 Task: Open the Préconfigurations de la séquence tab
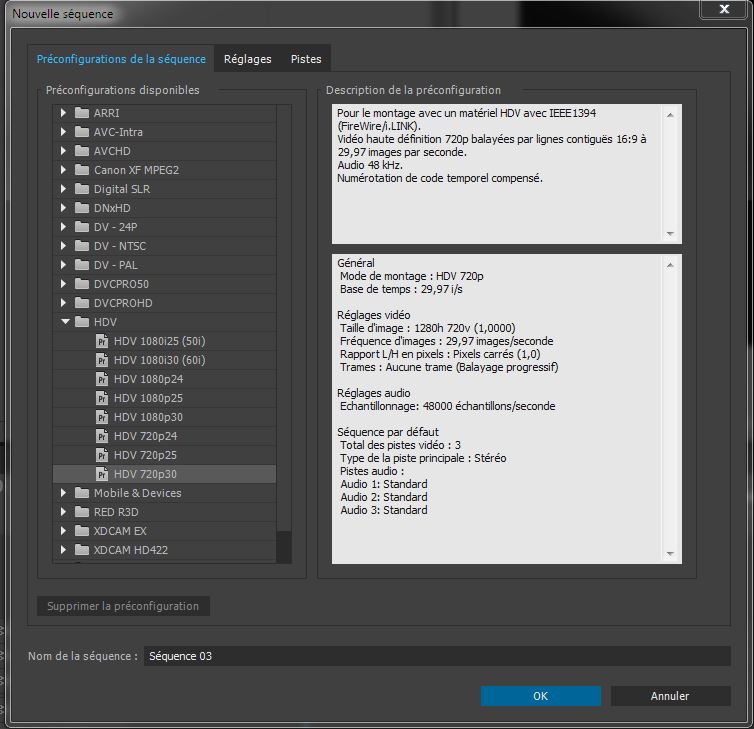click(x=121, y=59)
